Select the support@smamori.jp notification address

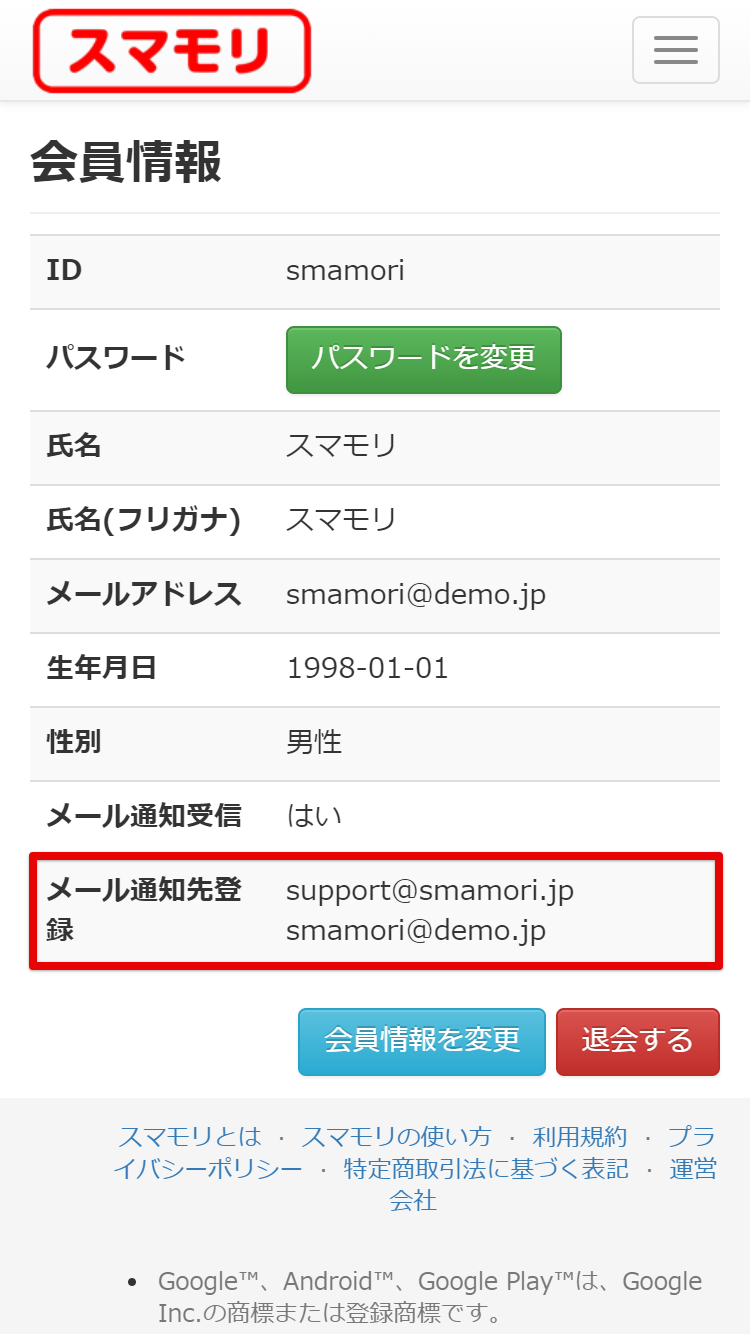[430, 890]
